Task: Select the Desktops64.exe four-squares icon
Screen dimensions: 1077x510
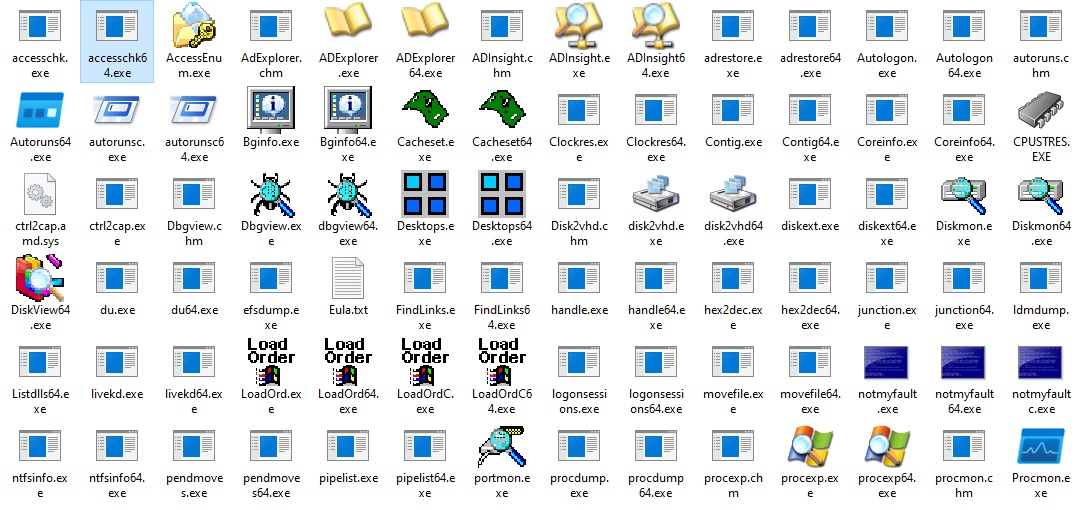Action: click(502, 194)
